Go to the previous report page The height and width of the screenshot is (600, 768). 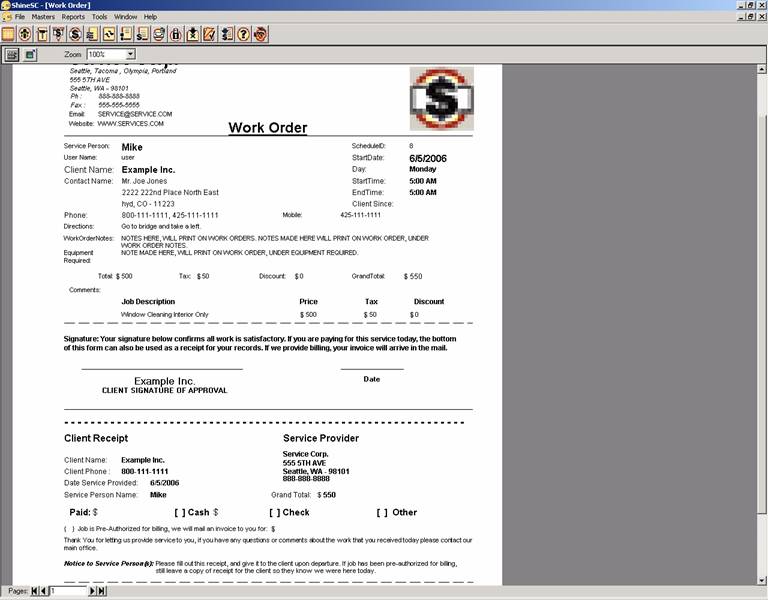pyautogui.click(x=44, y=591)
